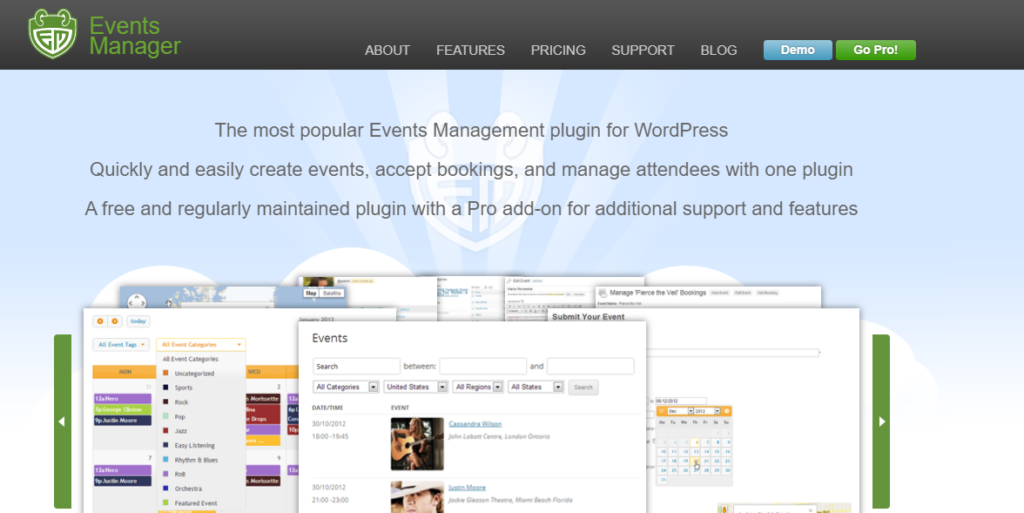Open the date picker Dec month dropdown
1024x513 pixels.
pos(680,411)
